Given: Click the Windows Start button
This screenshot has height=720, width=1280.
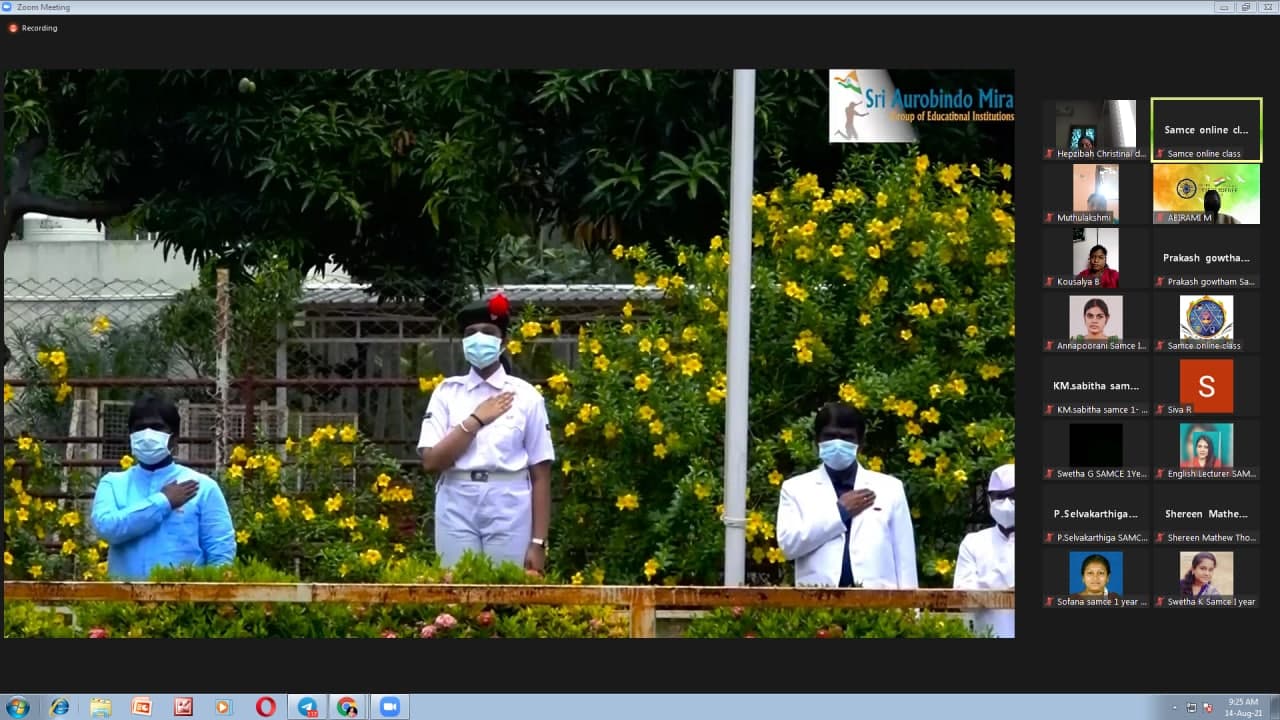Looking at the screenshot, I should pyautogui.click(x=17, y=707).
